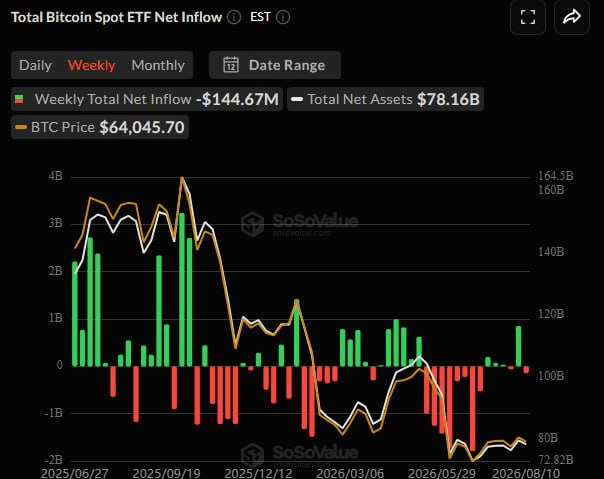The height and width of the screenshot is (479, 604).
Task: Click the 3B left axis label
Action: (55, 223)
